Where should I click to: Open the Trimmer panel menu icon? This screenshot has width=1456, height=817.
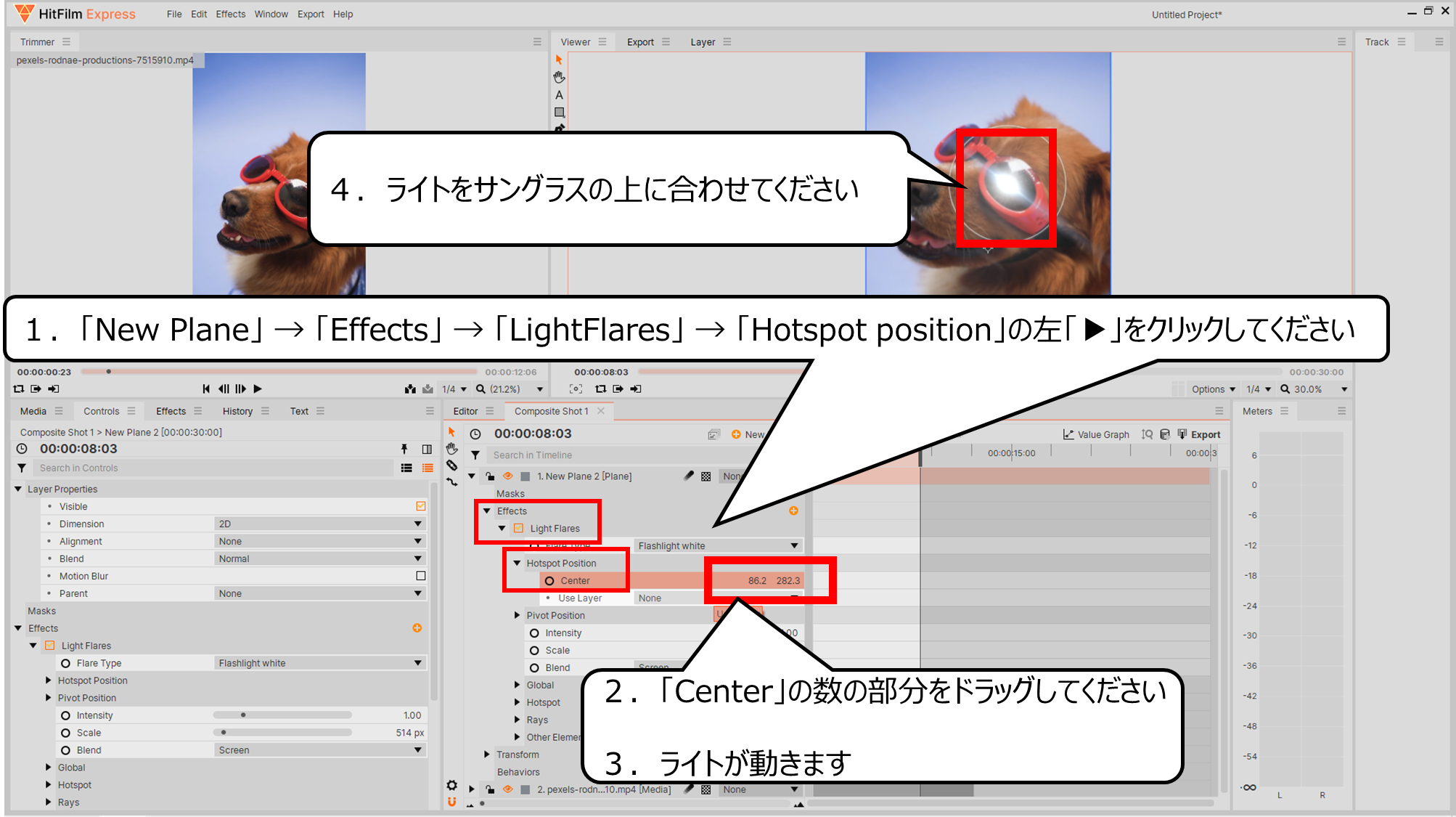click(x=66, y=42)
